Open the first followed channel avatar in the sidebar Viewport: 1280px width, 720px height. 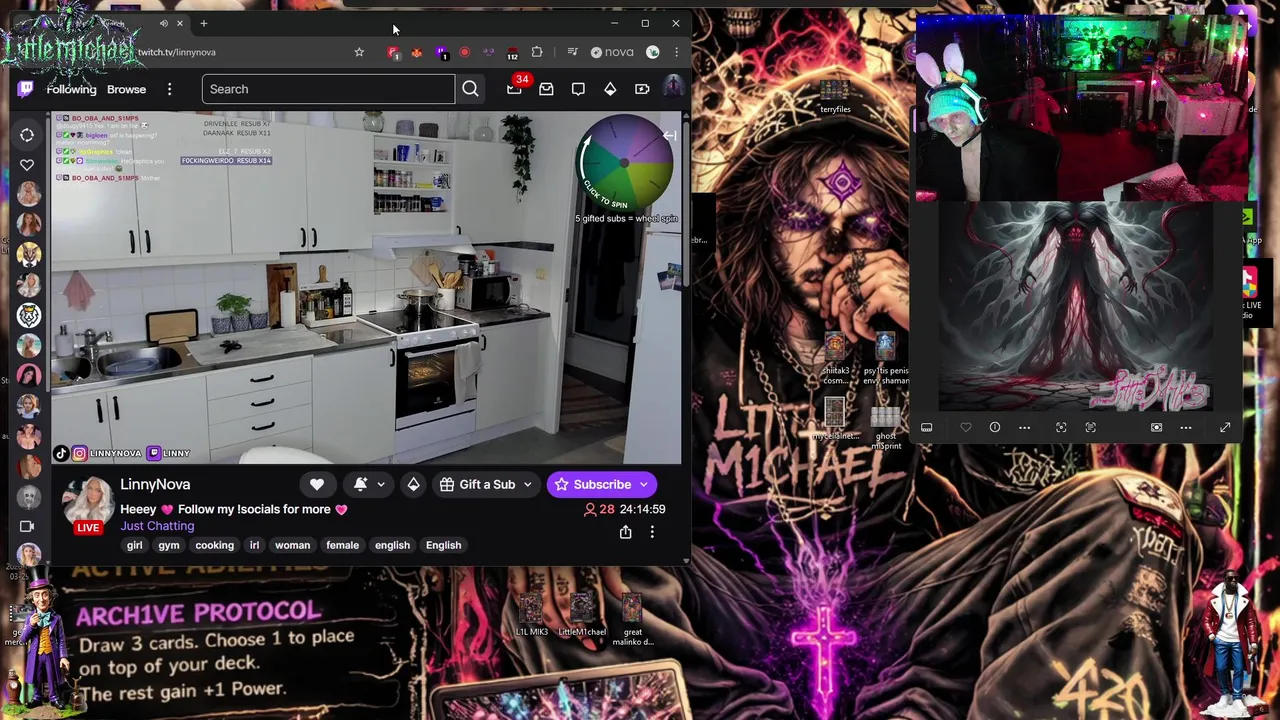[28, 194]
